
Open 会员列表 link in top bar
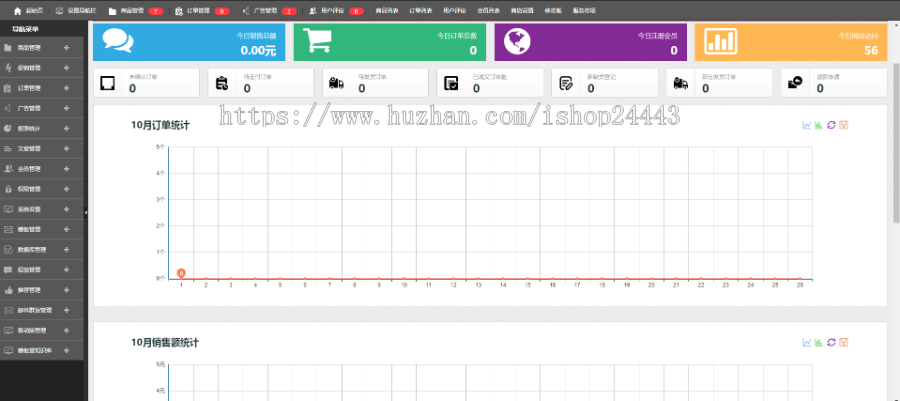(490, 10)
